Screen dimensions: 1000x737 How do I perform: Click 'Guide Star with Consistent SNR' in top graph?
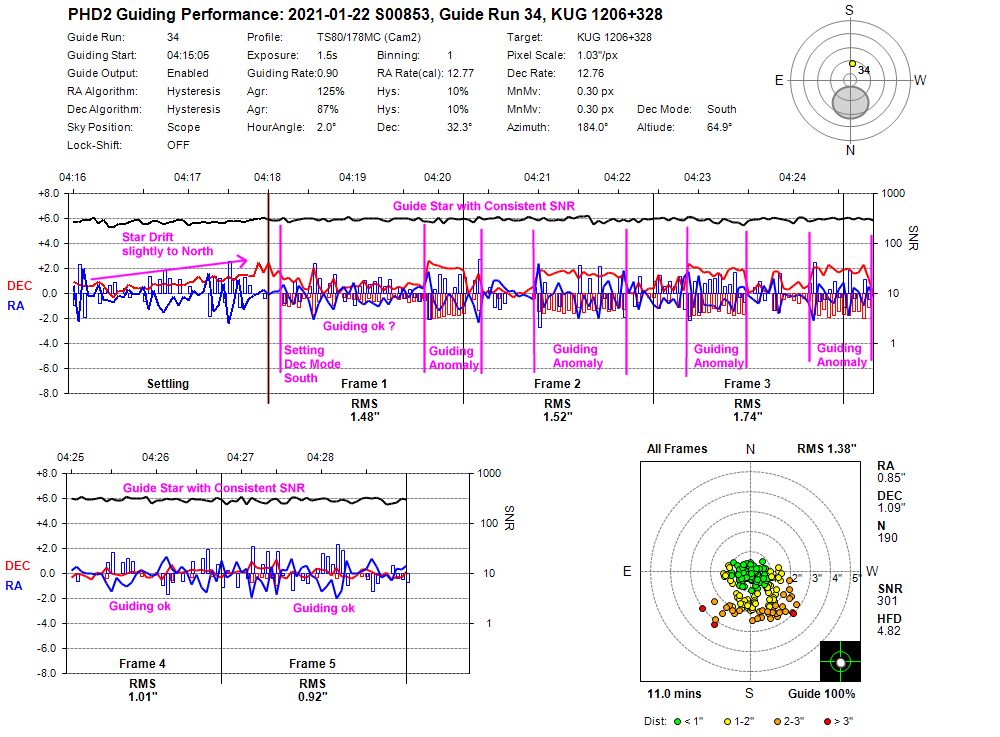[x=483, y=206]
